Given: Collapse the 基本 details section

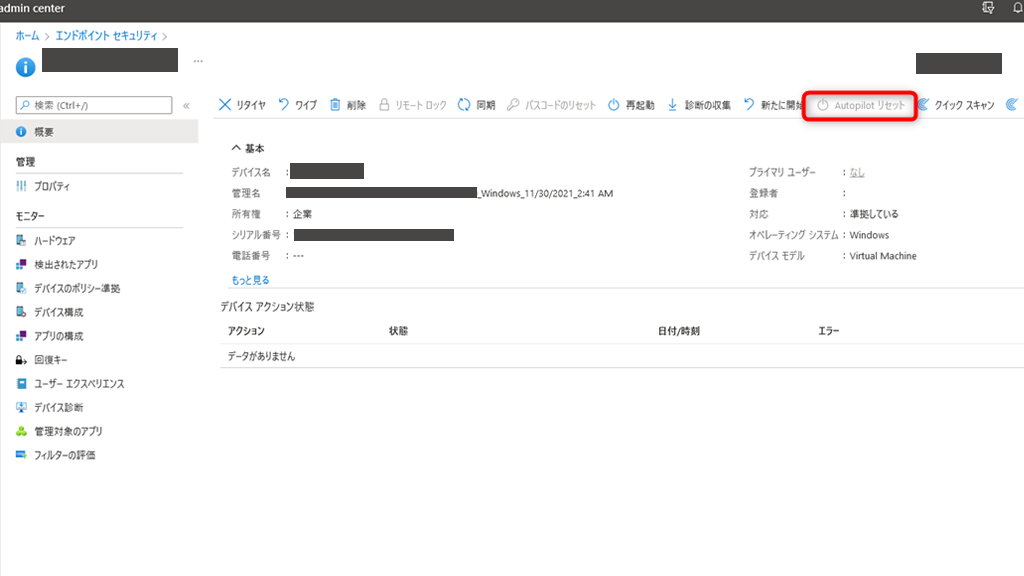Looking at the screenshot, I should [x=248, y=147].
